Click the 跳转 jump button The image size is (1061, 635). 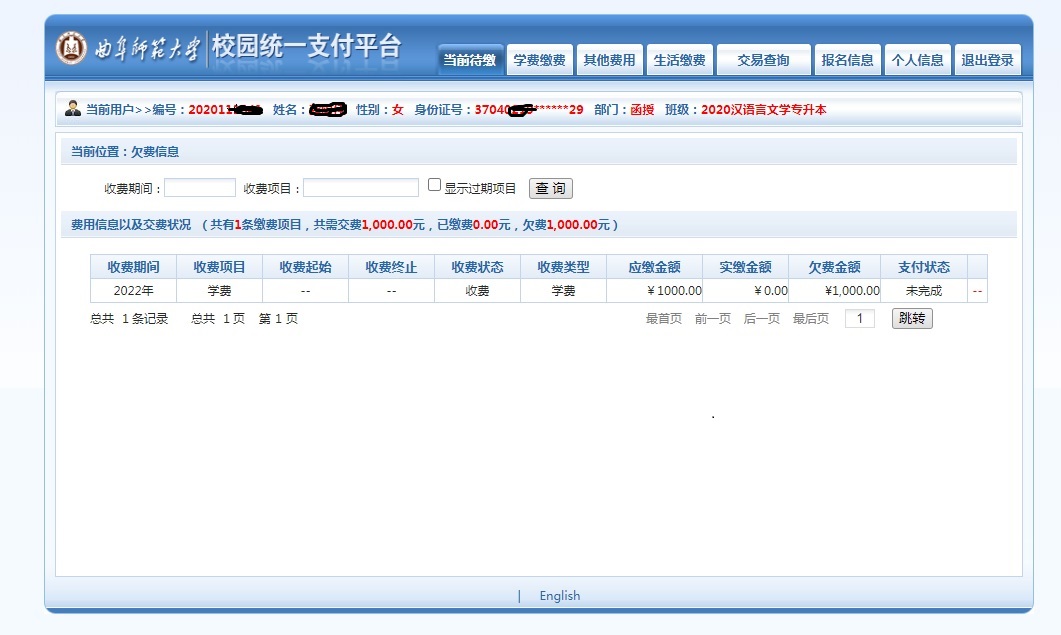[x=912, y=319]
